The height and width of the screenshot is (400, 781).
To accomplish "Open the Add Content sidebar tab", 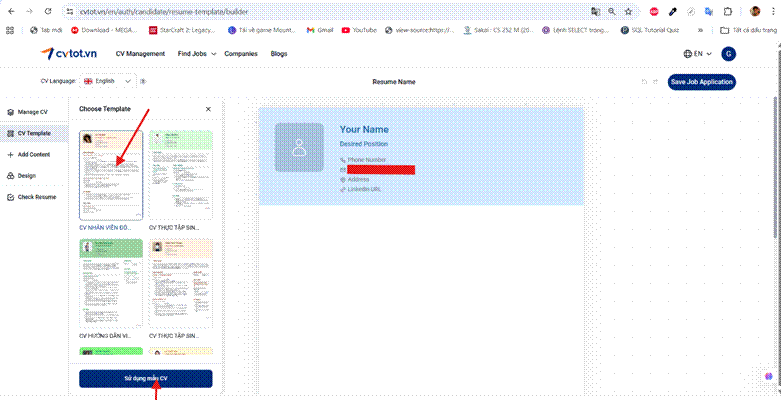I will (x=33, y=155).
